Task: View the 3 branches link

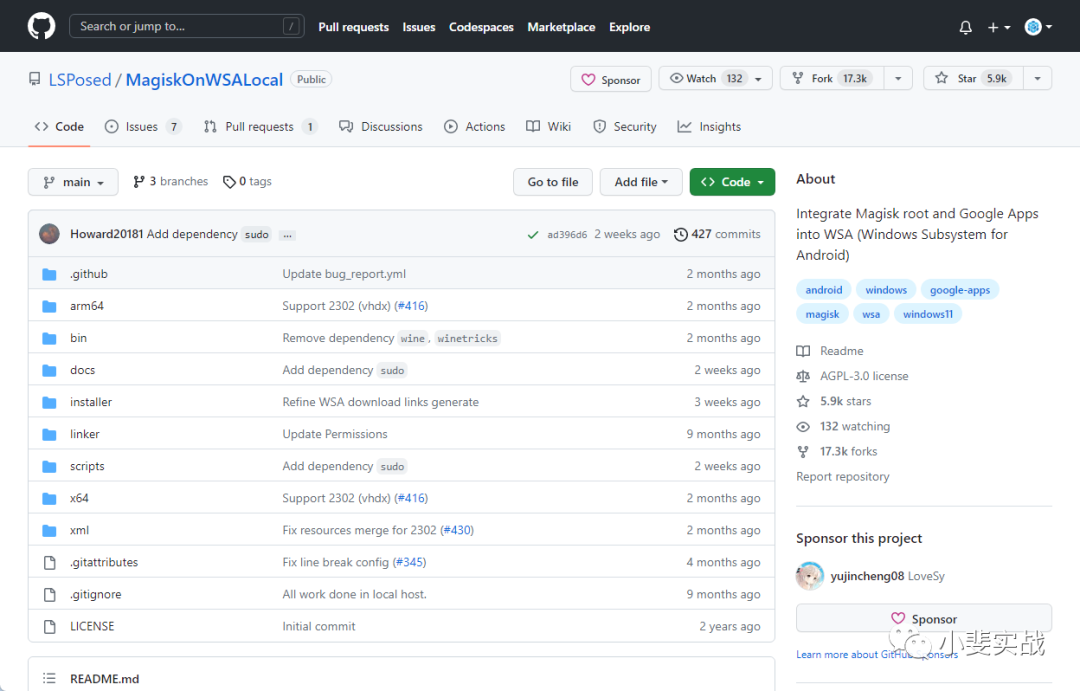Action: pos(170,181)
